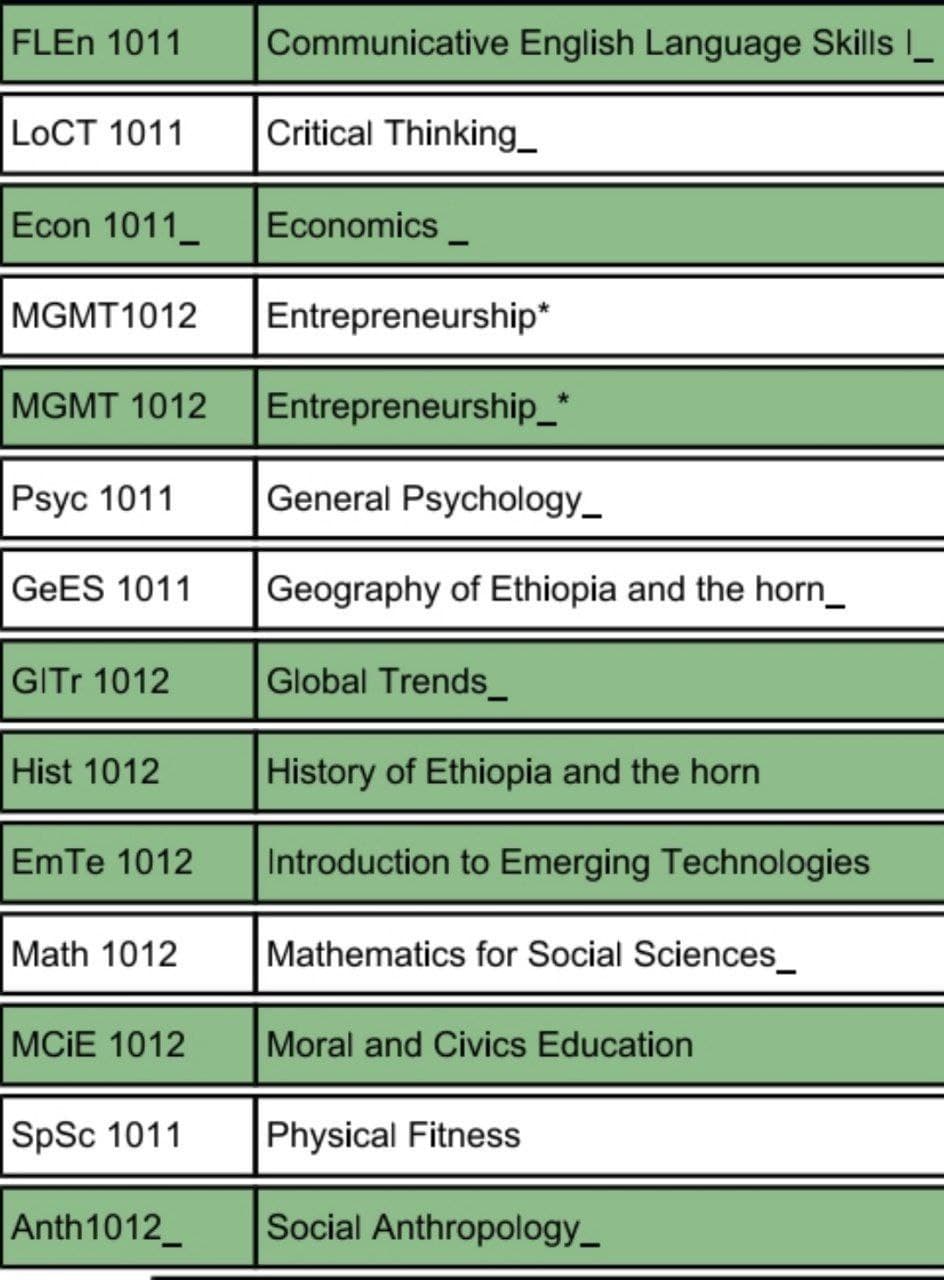Select Geography of Ethiopia and the horn
The width and height of the screenshot is (944, 1280).
(x=556, y=590)
